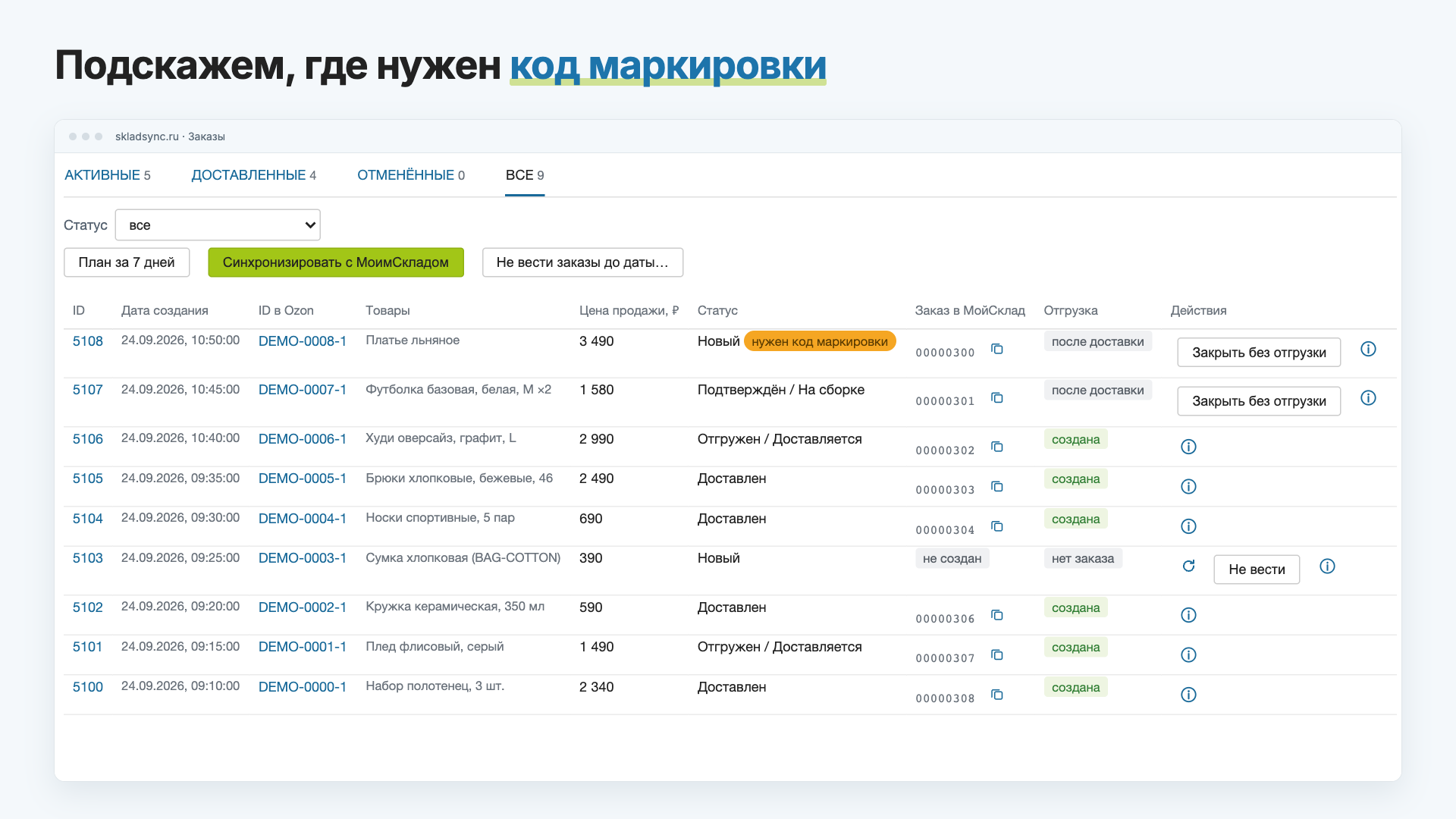Copy MoySklad order number 00000301
Image resolution: width=1456 pixels, height=819 pixels.
997,397
